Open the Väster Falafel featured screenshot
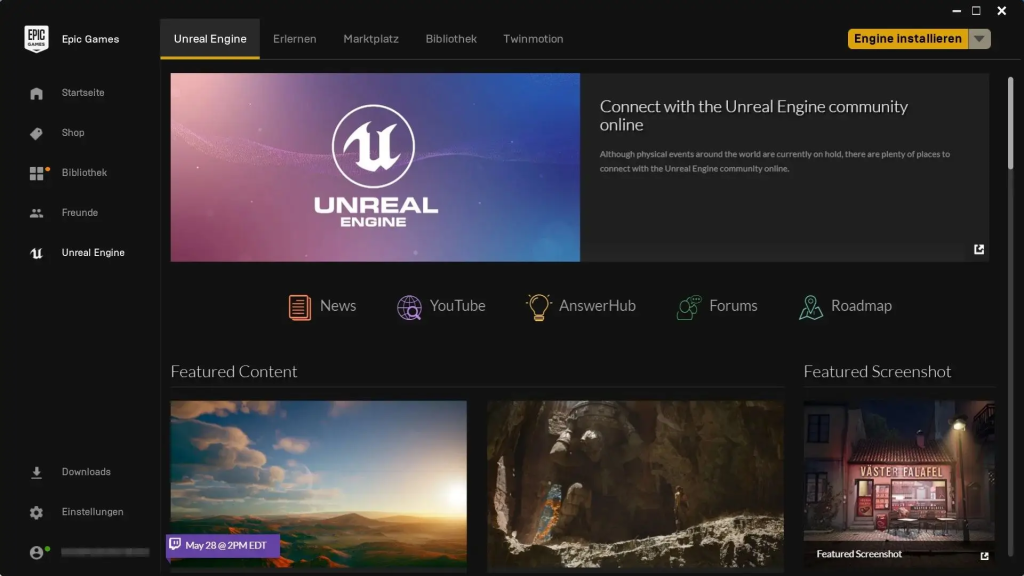1024x576 pixels. coord(899,482)
